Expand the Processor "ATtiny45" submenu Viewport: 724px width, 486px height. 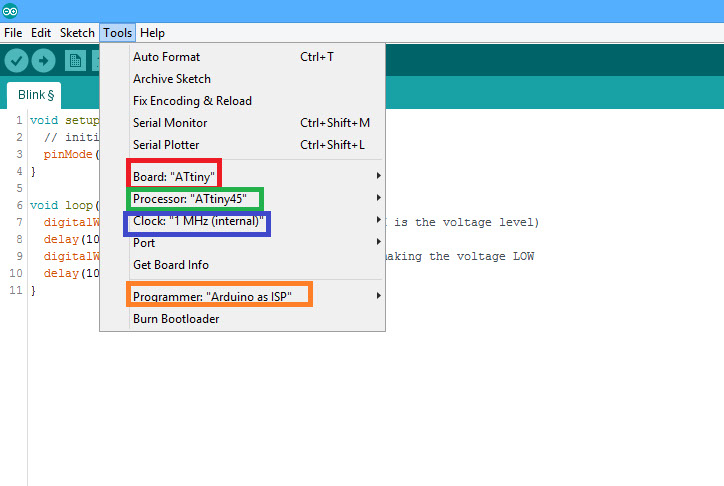pos(242,199)
